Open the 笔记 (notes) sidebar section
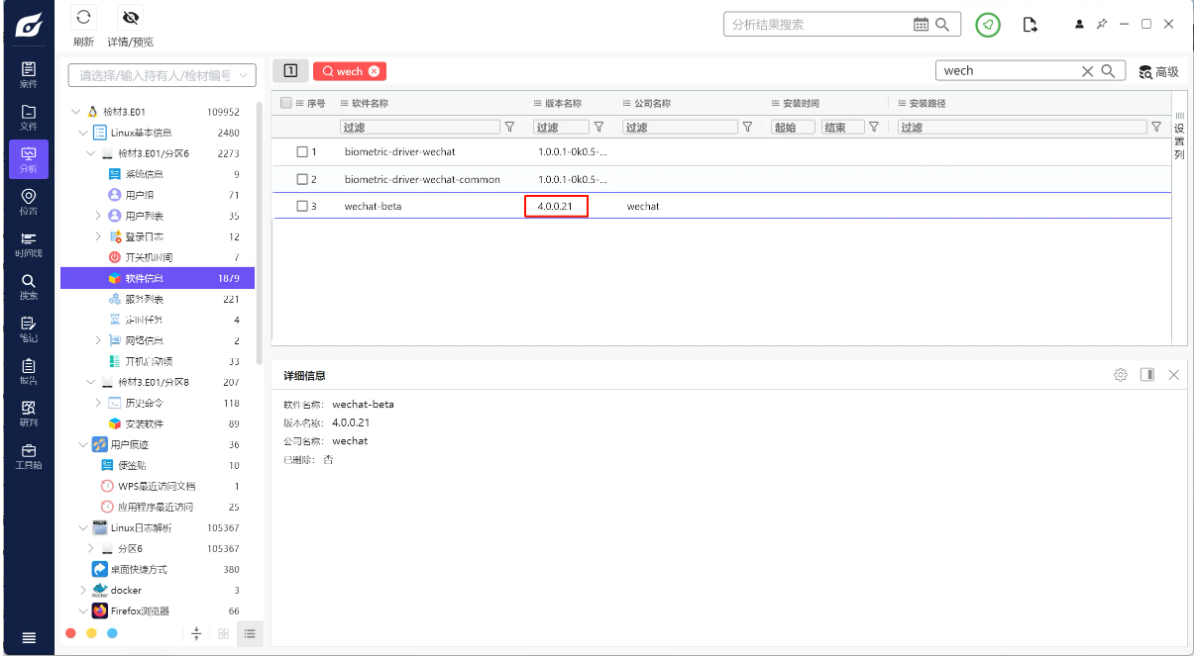 (28, 329)
